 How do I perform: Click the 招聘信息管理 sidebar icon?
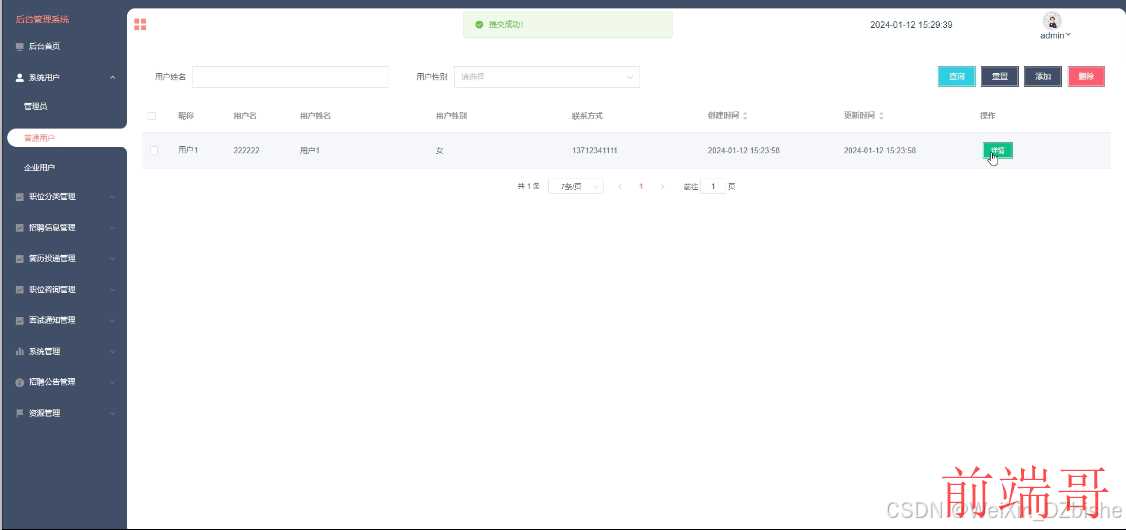(x=20, y=228)
